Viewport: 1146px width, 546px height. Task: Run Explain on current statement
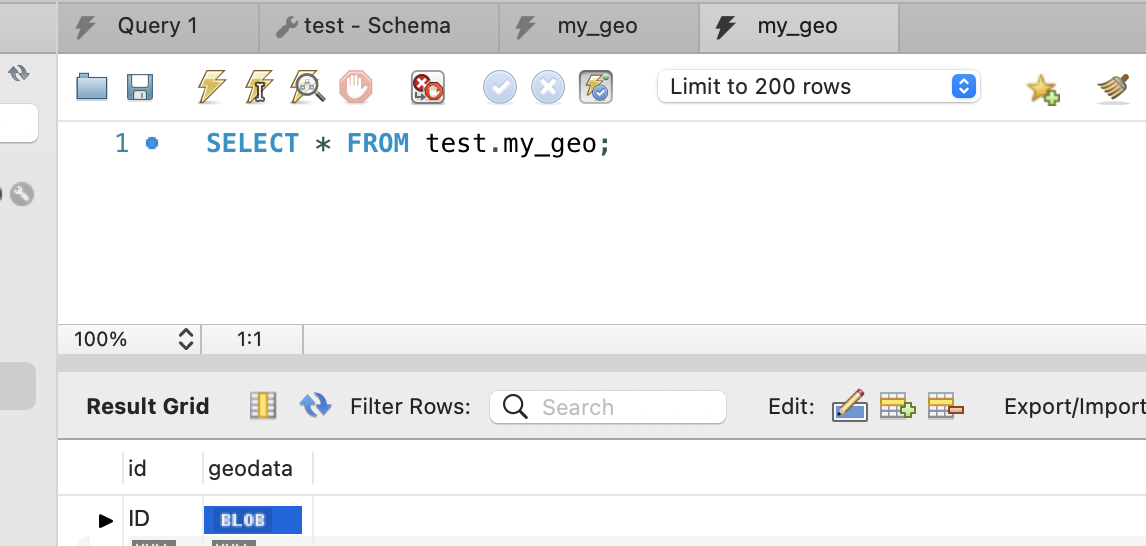point(307,87)
